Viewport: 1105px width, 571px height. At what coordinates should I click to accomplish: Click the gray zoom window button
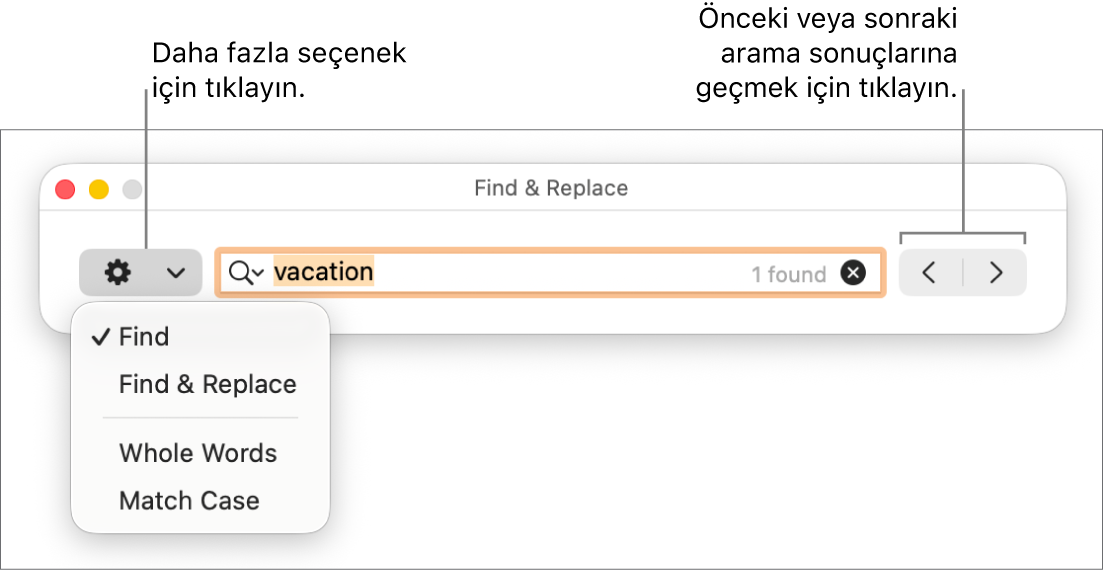(132, 189)
